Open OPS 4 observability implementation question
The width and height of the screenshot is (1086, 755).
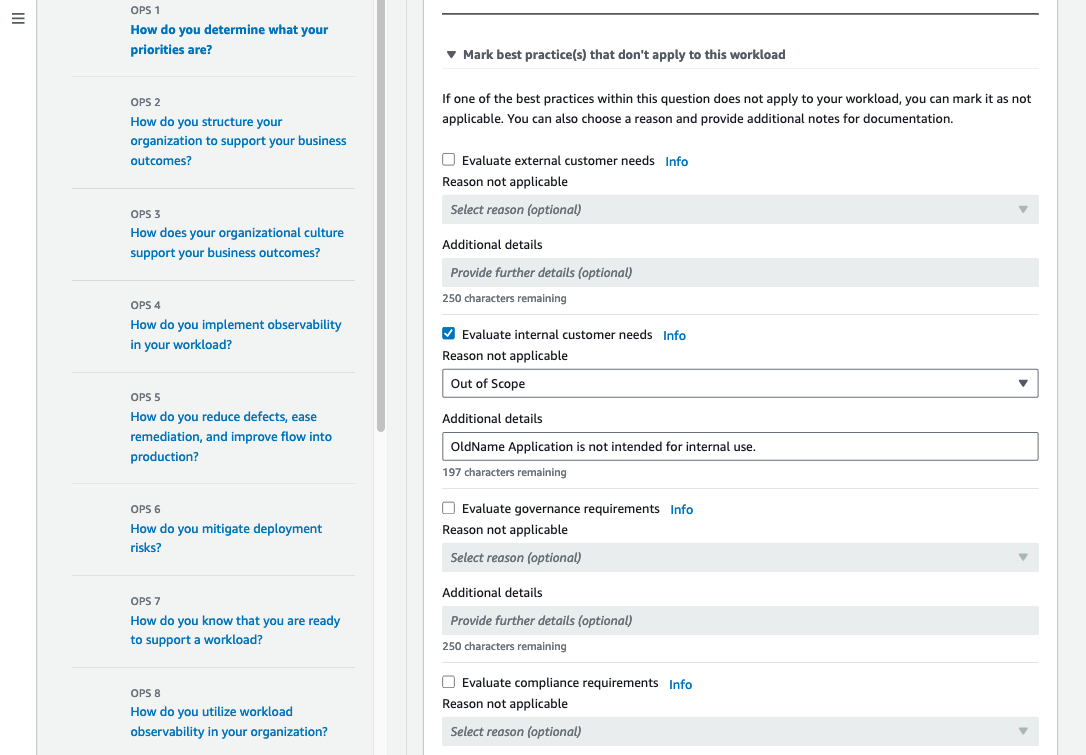click(x=235, y=334)
